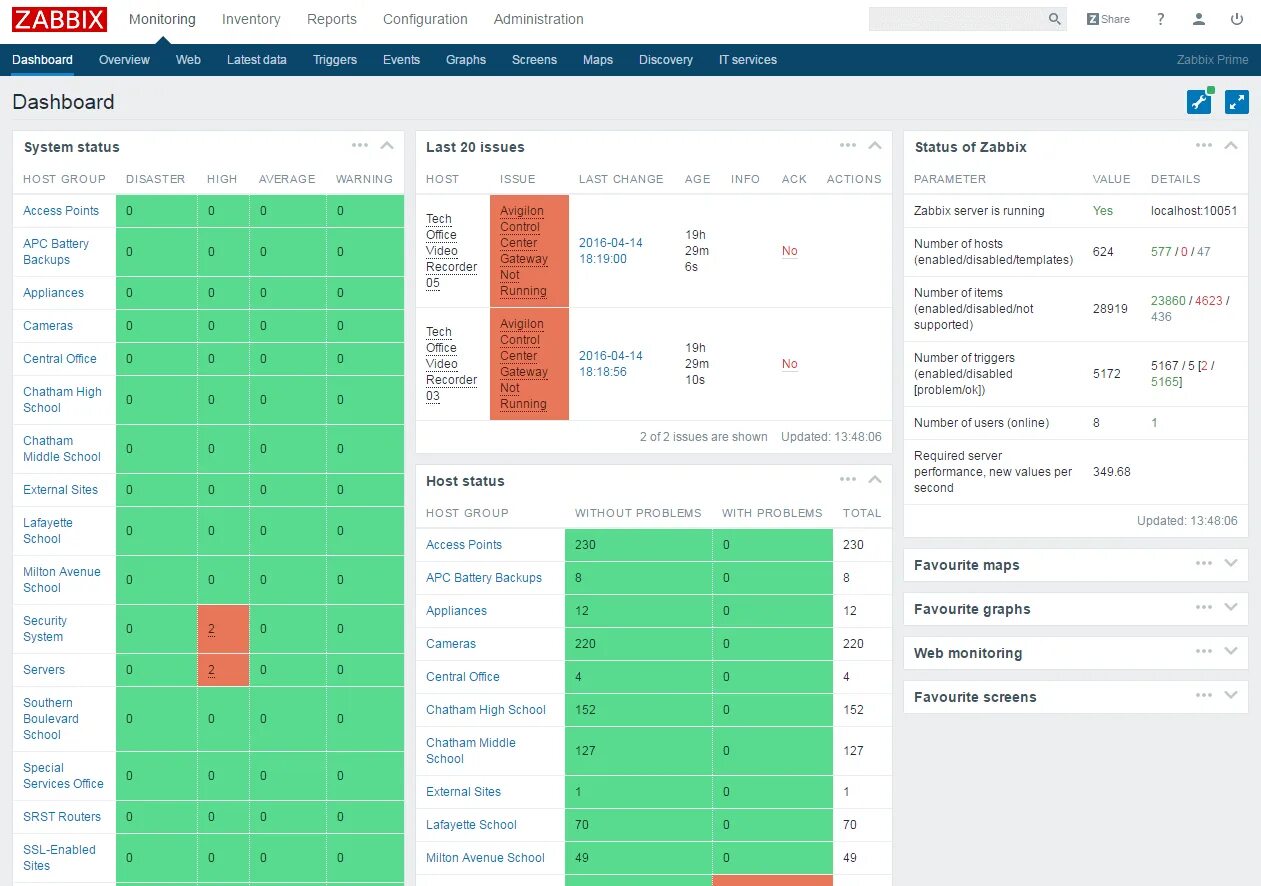Switch to the Web submenu tab
Screen dimensions: 1261x886
click(x=188, y=60)
